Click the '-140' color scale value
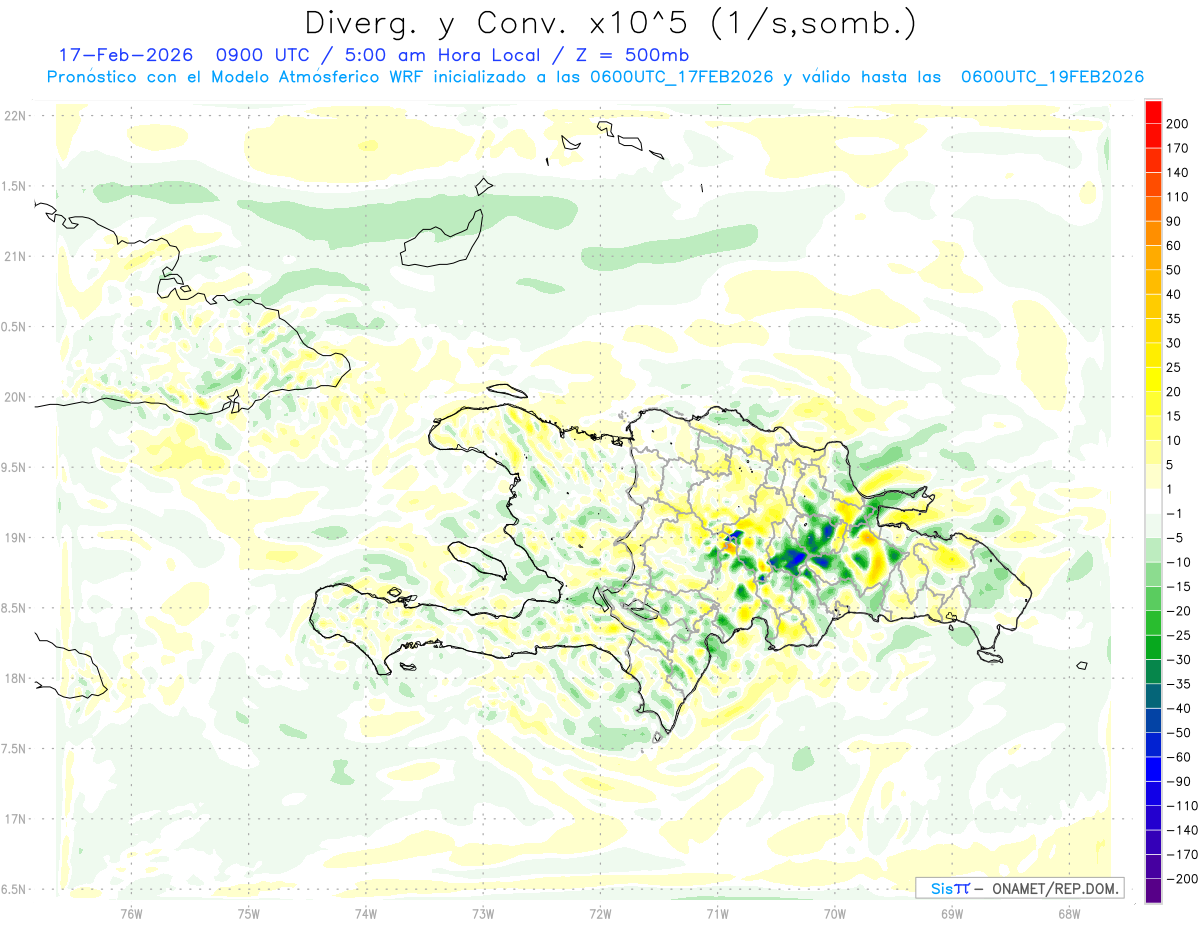Image resolution: width=1200 pixels, height=927 pixels. (x=1183, y=830)
